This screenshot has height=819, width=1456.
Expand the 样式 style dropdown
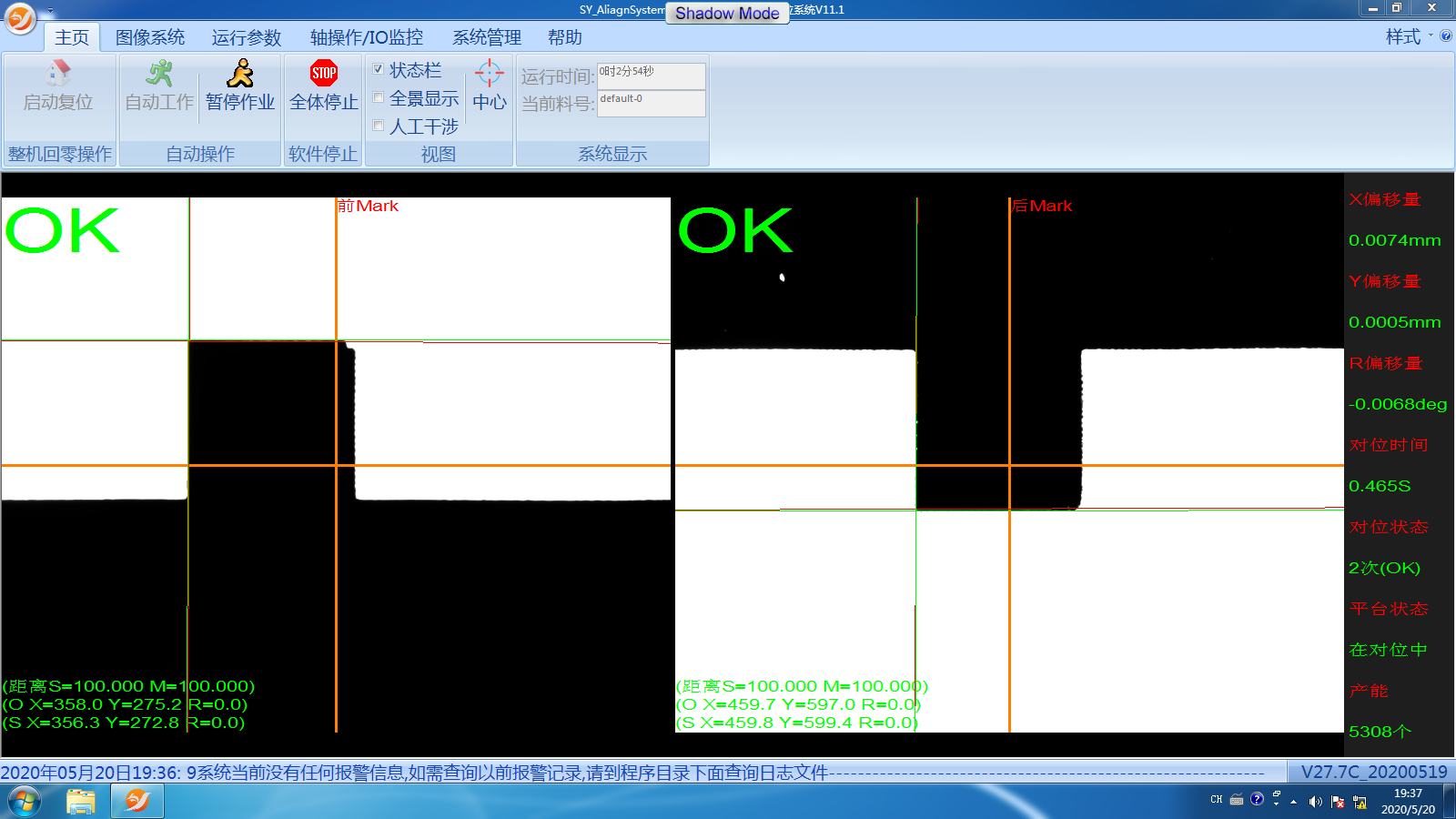click(x=1408, y=37)
